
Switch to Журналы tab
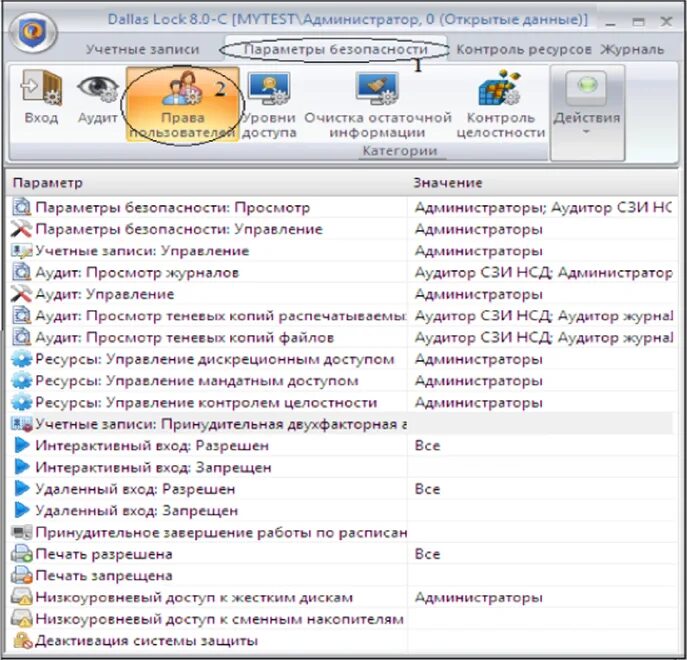pos(632,49)
